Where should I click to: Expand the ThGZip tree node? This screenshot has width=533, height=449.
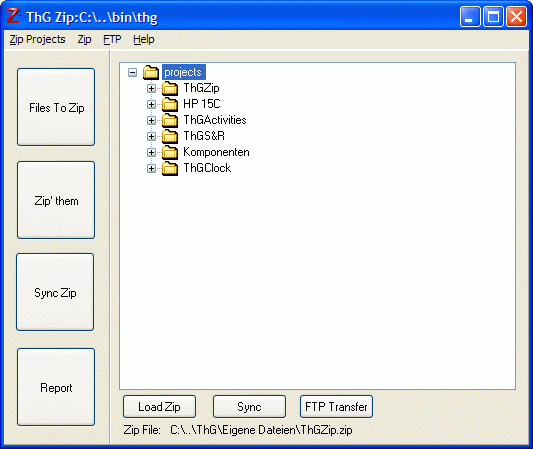(x=151, y=88)
